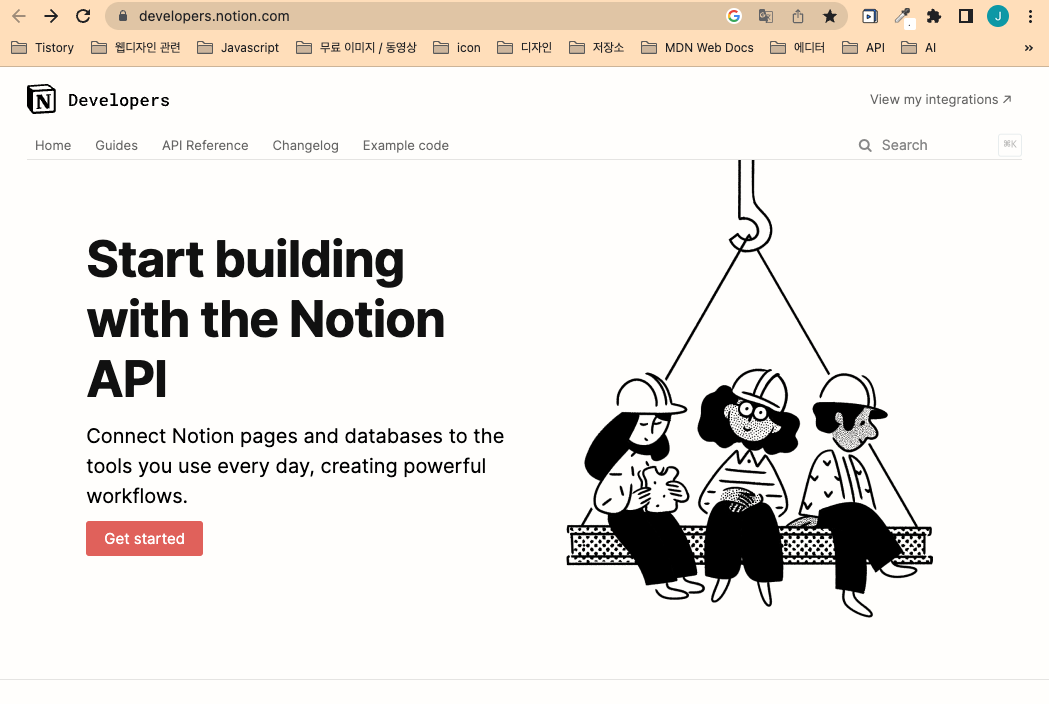The height and width of the screenshot is (704, 1049).
Task: Open the 디자인 bookmark folder
Action: click(524, 48)
